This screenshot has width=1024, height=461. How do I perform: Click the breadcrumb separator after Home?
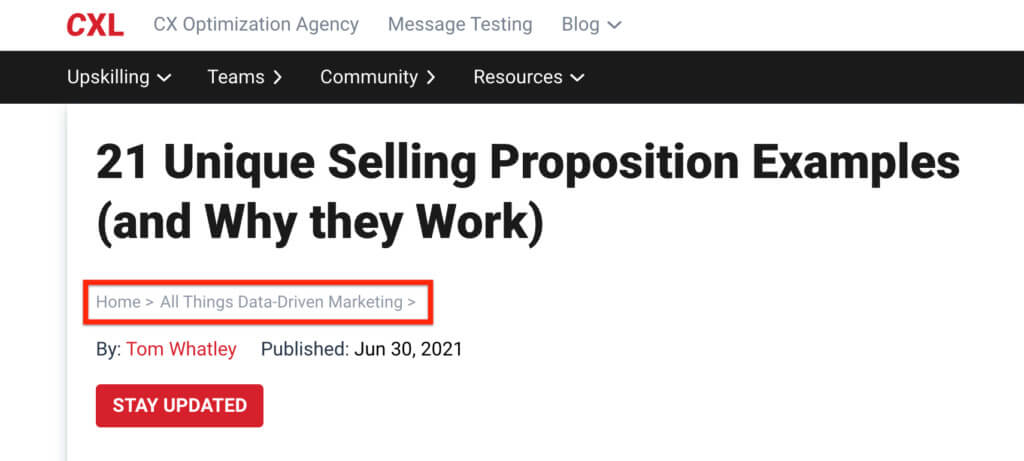pos(149,302)
